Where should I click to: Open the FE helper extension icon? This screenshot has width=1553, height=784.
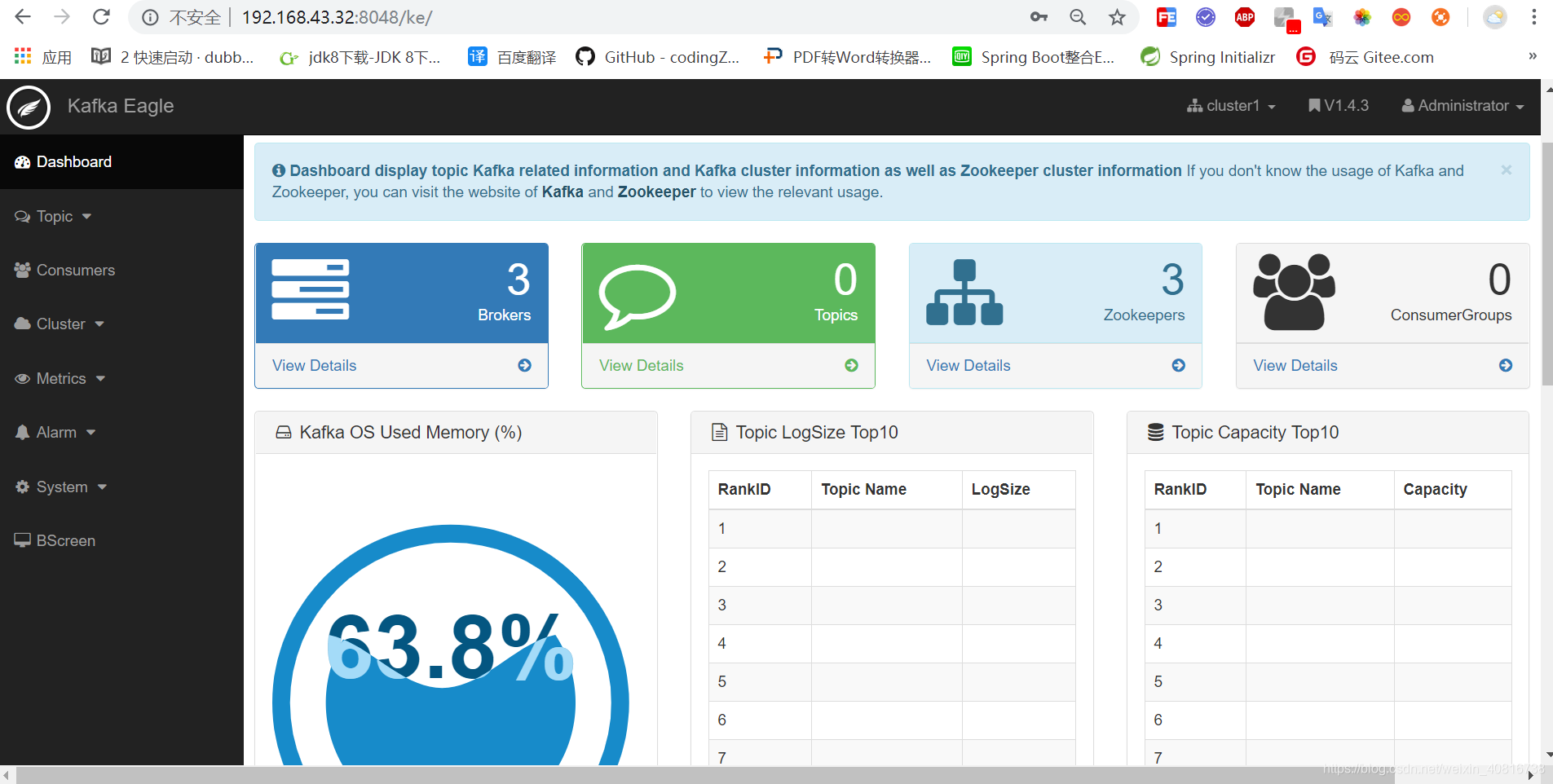coord(1167,17)
